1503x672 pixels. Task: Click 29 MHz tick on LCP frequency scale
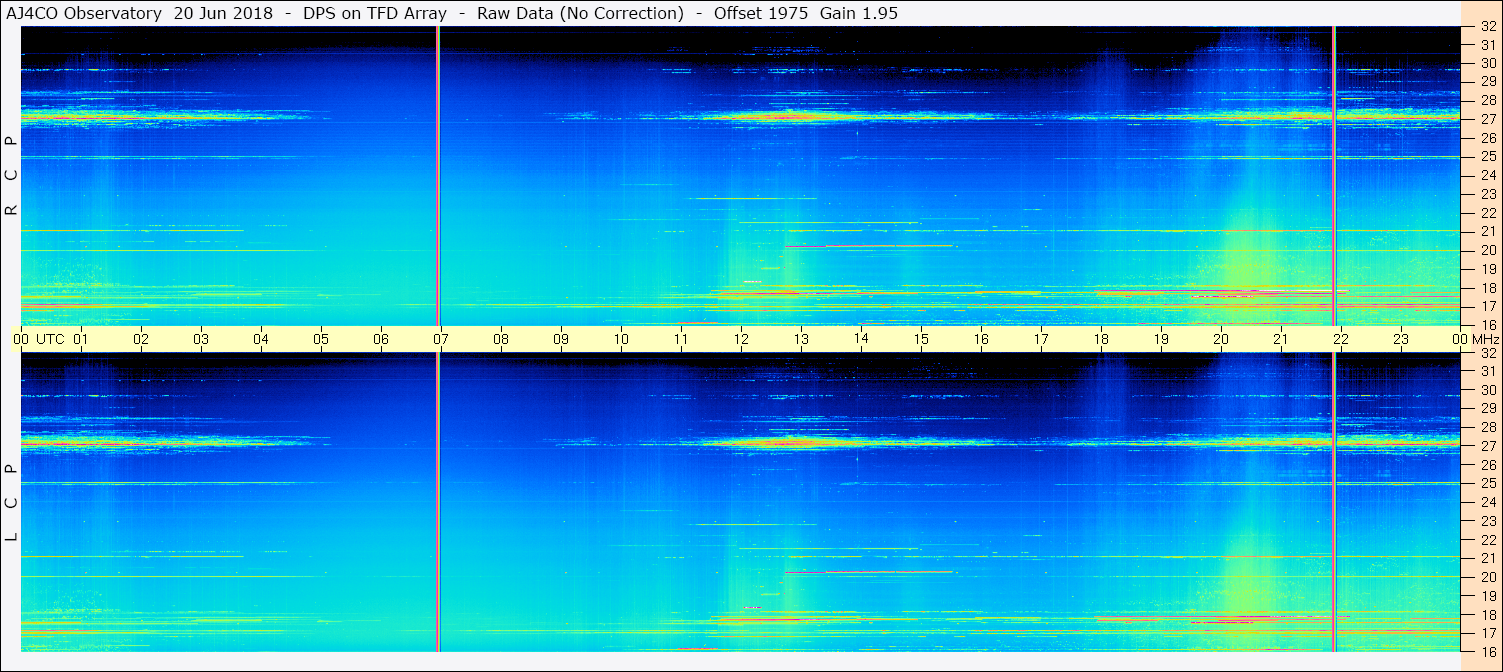pos(1487,408)
